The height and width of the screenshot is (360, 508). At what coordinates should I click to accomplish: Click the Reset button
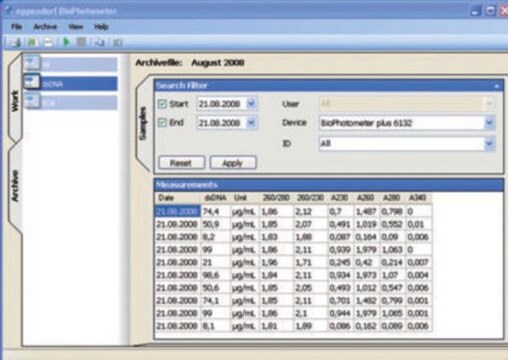[181, 163]
